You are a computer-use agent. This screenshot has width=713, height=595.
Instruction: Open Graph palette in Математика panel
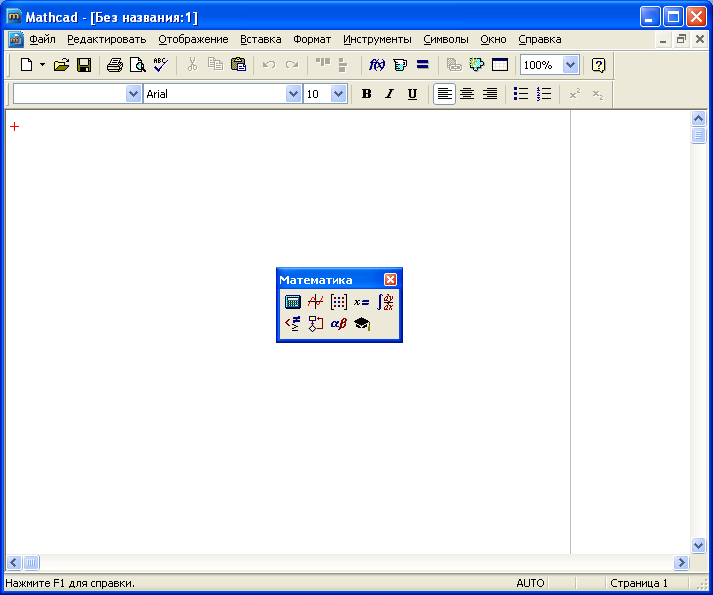point(316,302)
